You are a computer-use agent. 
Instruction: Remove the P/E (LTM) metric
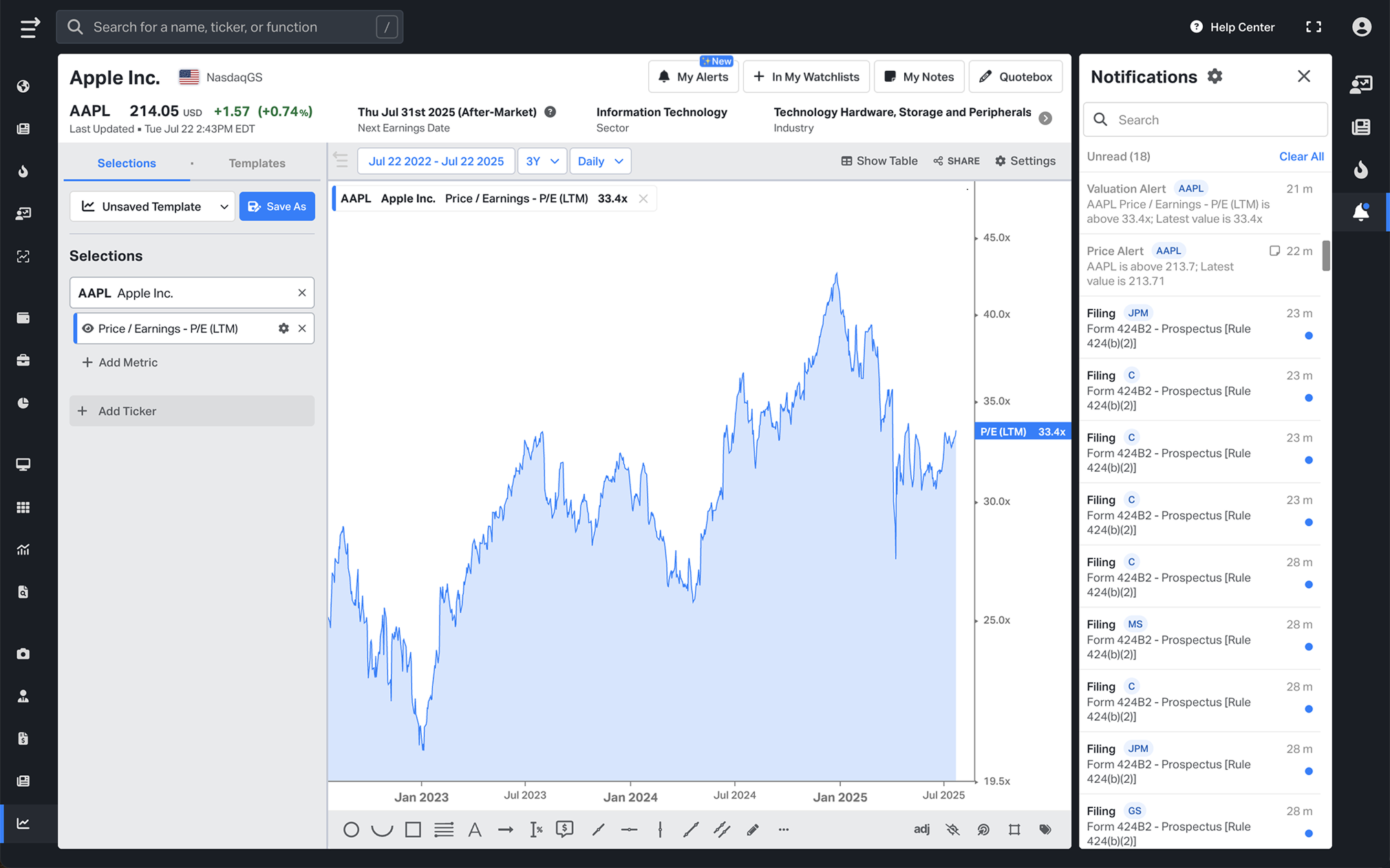302,329
